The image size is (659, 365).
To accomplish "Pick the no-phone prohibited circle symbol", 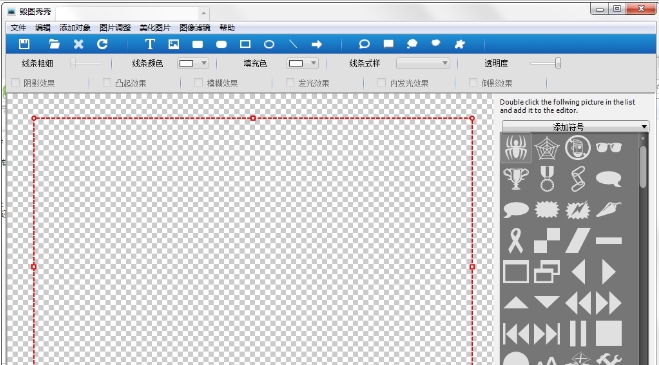I will [x=578, y=148].
